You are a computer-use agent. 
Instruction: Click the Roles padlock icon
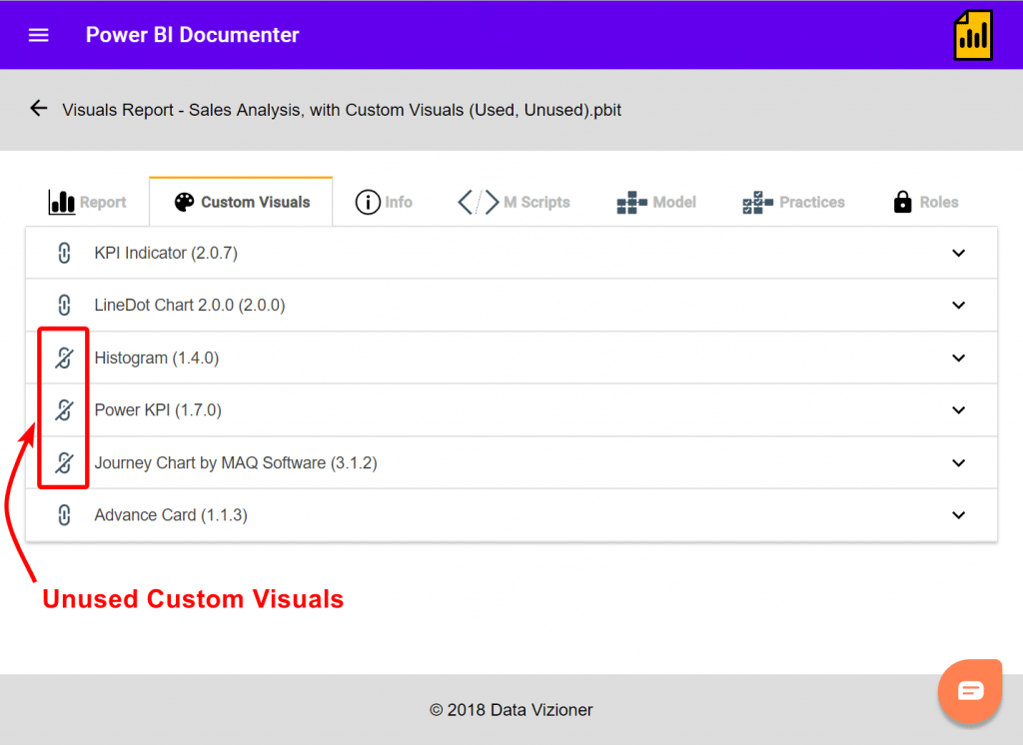(902, 202)
